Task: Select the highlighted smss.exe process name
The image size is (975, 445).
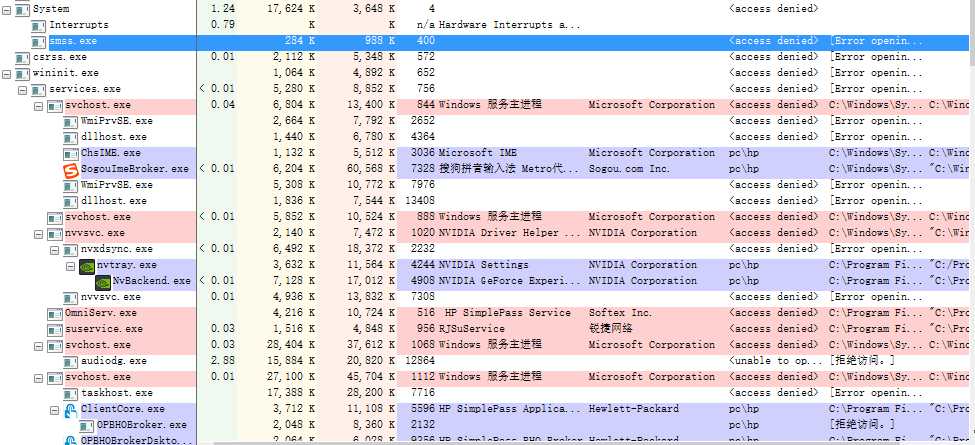Action: pos(73,40)
